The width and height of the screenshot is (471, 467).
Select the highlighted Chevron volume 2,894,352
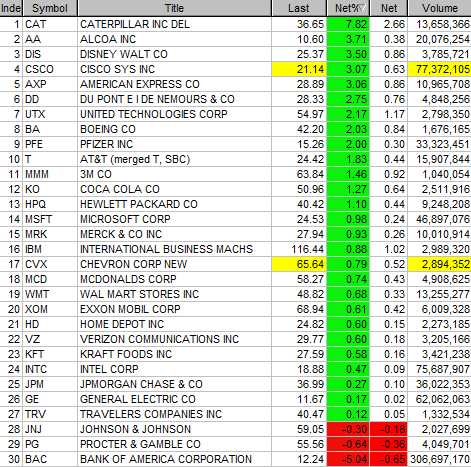(x=440, y=264)
